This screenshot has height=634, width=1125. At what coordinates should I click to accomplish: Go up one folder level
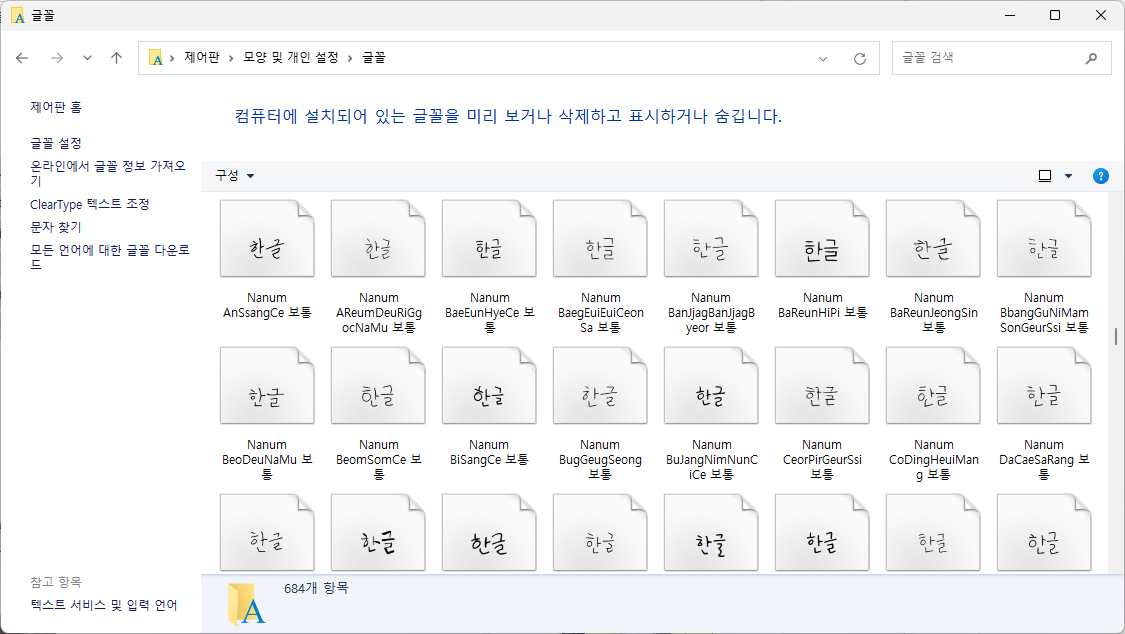(x=116, y=57)
